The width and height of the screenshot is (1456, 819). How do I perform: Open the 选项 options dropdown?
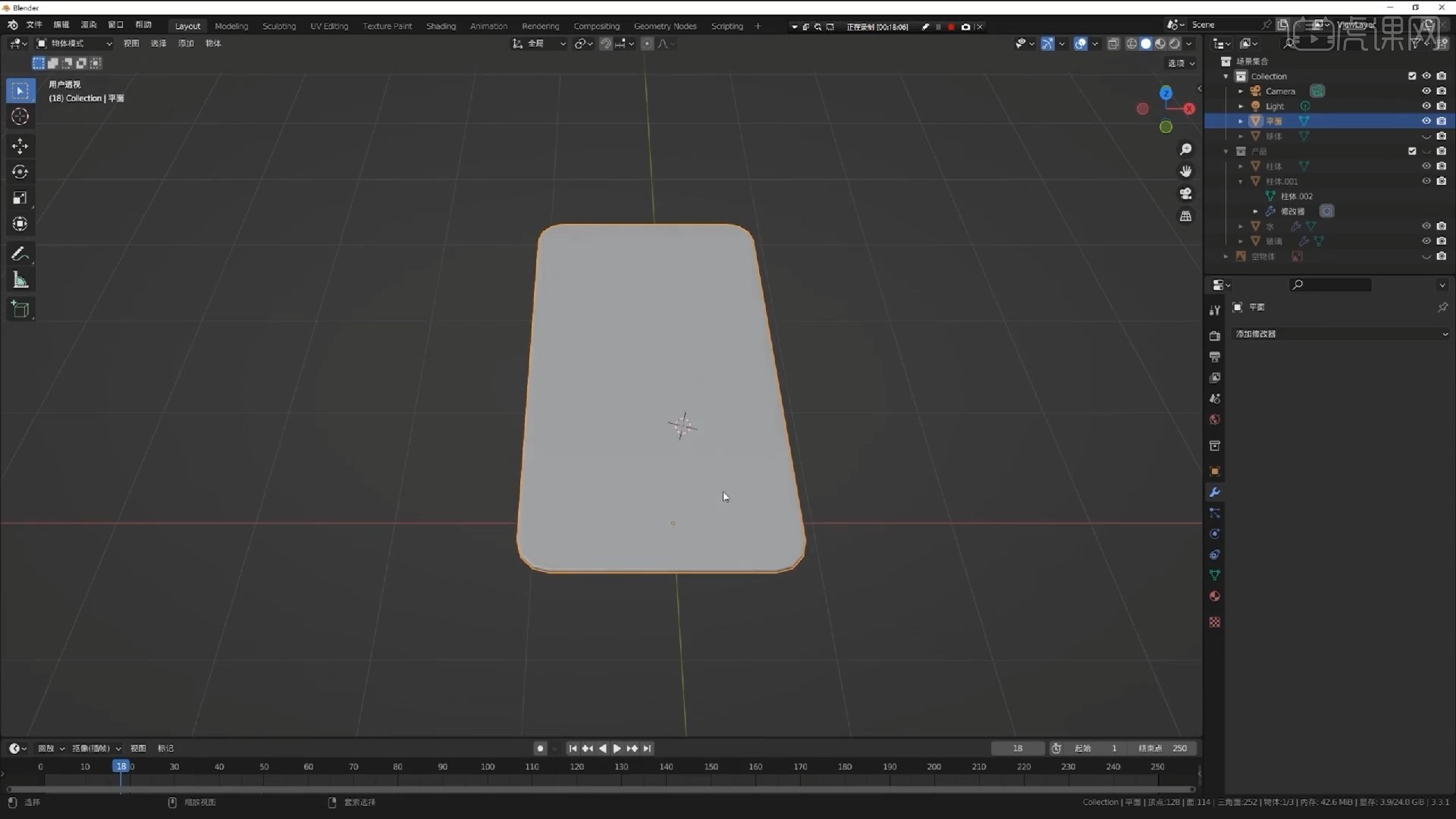1181,64
